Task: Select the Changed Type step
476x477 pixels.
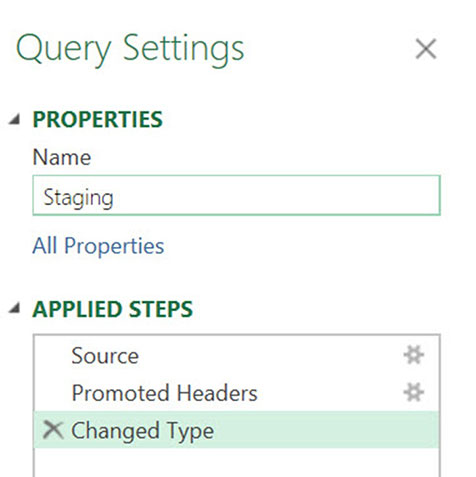Action: tap(236, 430)
